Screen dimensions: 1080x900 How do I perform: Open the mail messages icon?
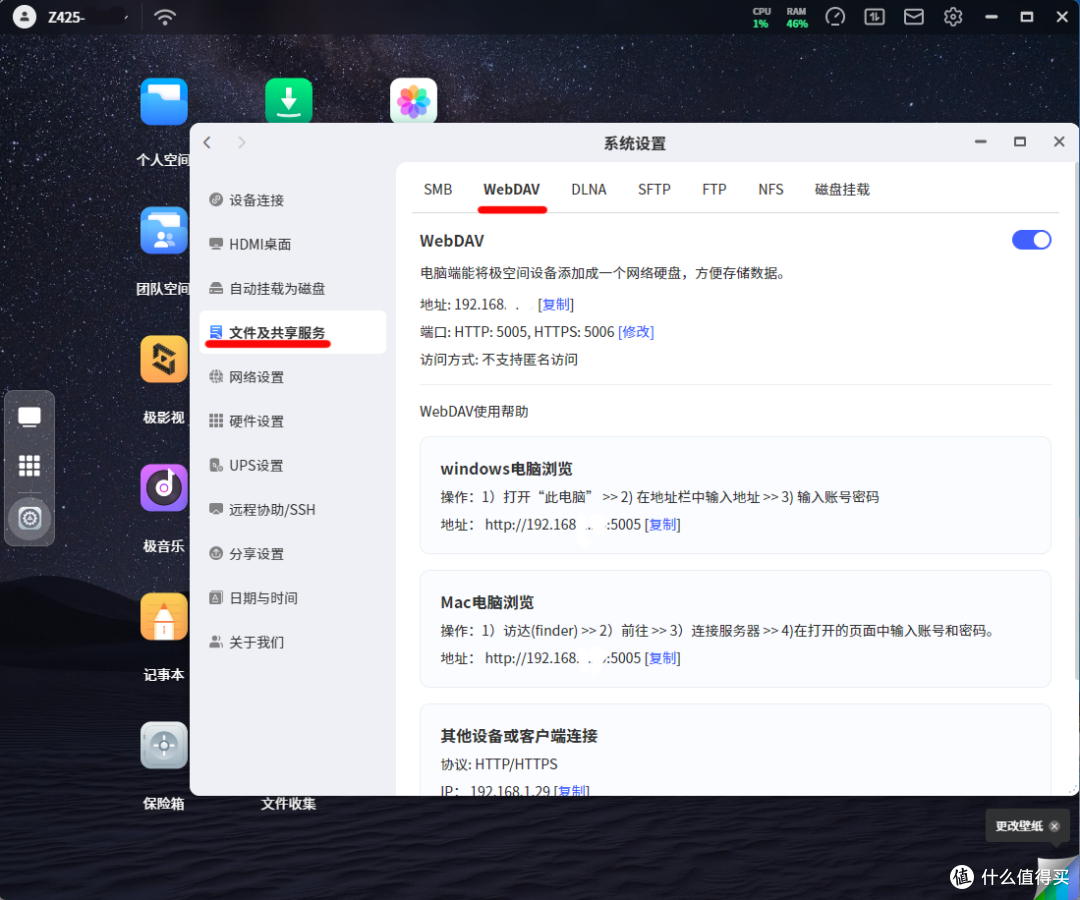point(914,17)
